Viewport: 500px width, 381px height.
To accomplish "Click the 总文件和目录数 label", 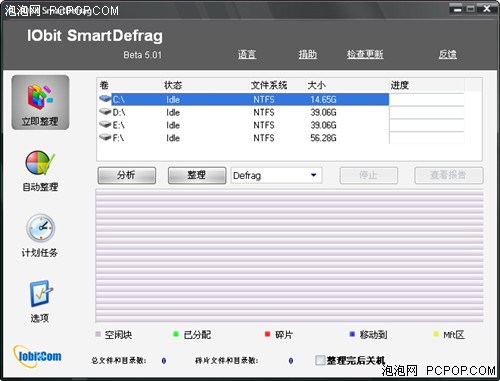I will click(119, 360).
